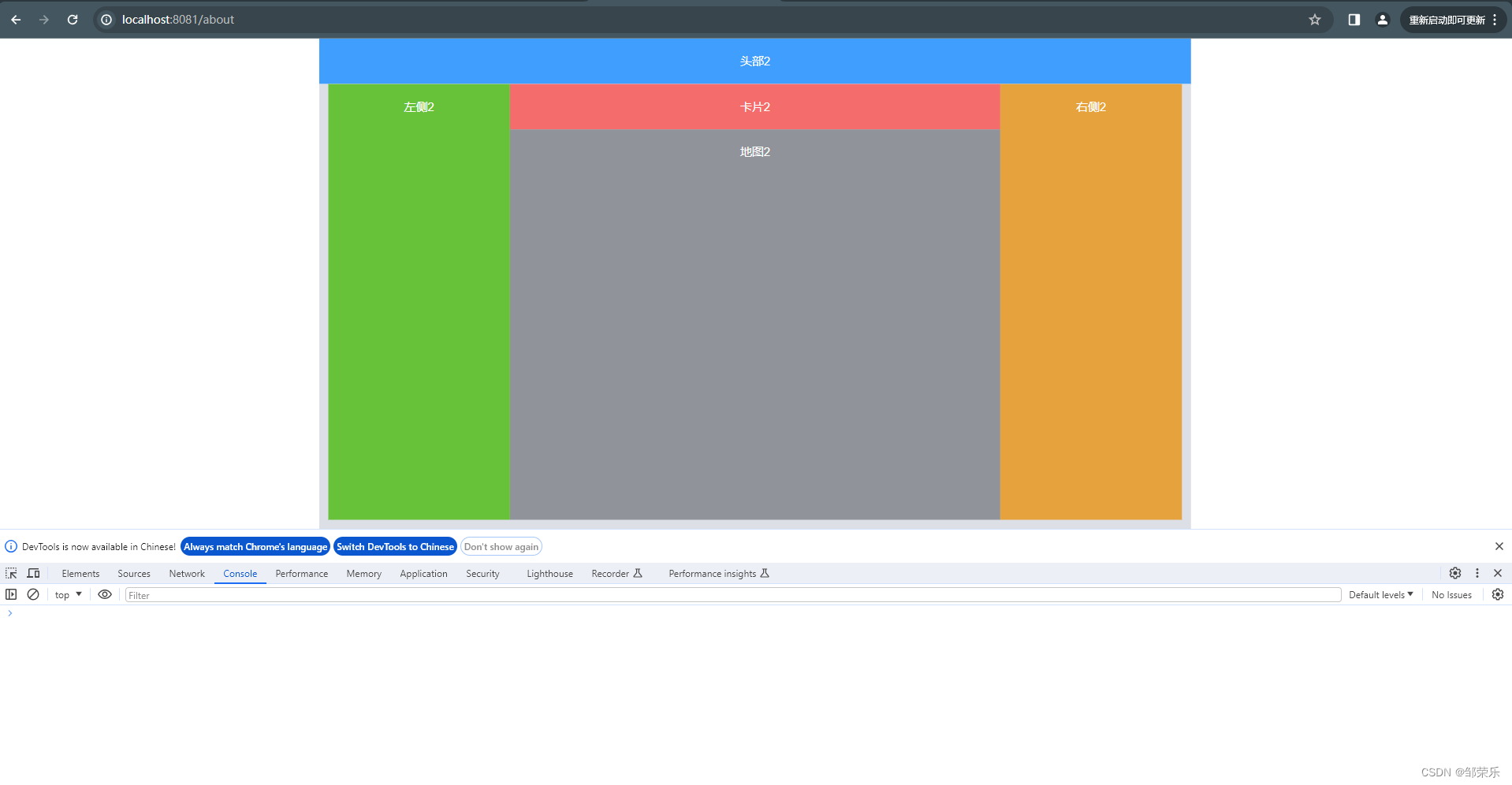Select the 头部2 header block
The height and width of the screenshot is (785, 1512).
pos(754,61)
